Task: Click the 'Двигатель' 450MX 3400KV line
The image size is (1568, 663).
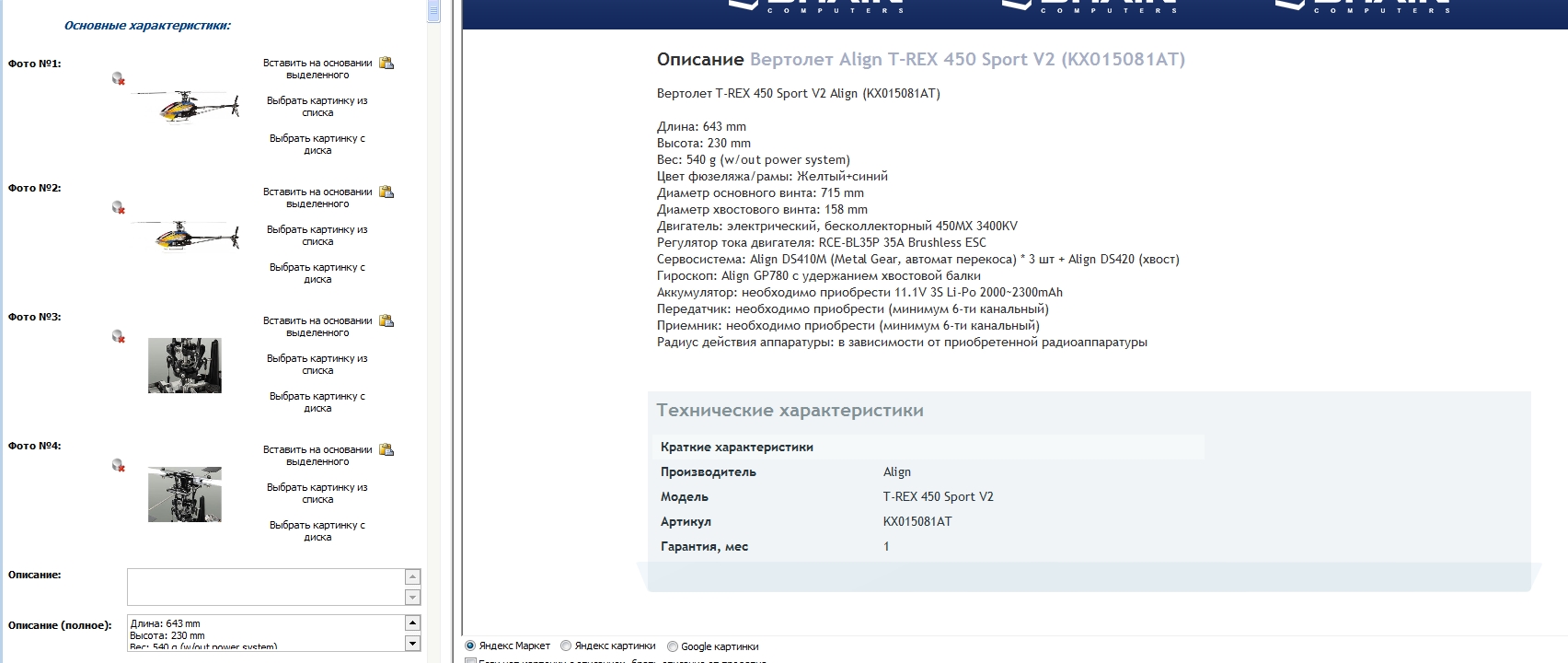Action: (837, 226)
